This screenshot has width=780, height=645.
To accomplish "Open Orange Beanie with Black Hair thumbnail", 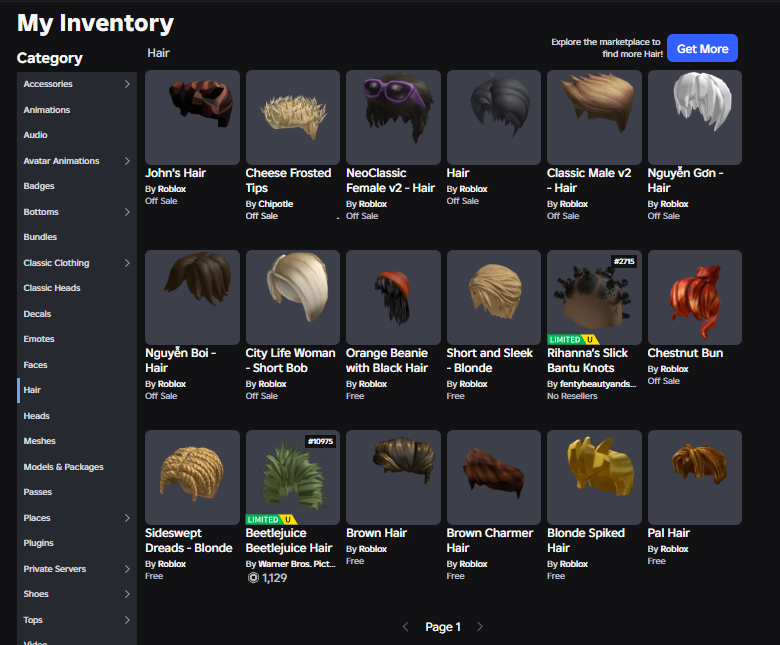I will pos(393,297).
